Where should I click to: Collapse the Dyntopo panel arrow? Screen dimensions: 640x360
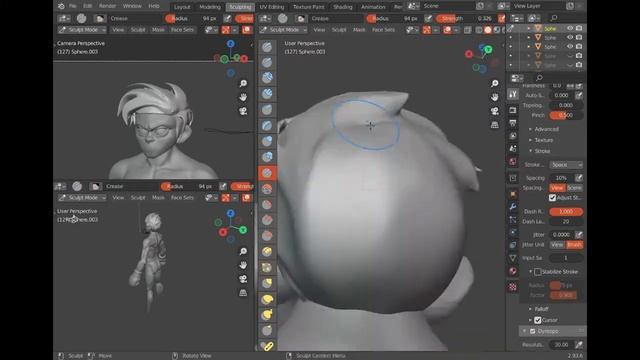525,331
